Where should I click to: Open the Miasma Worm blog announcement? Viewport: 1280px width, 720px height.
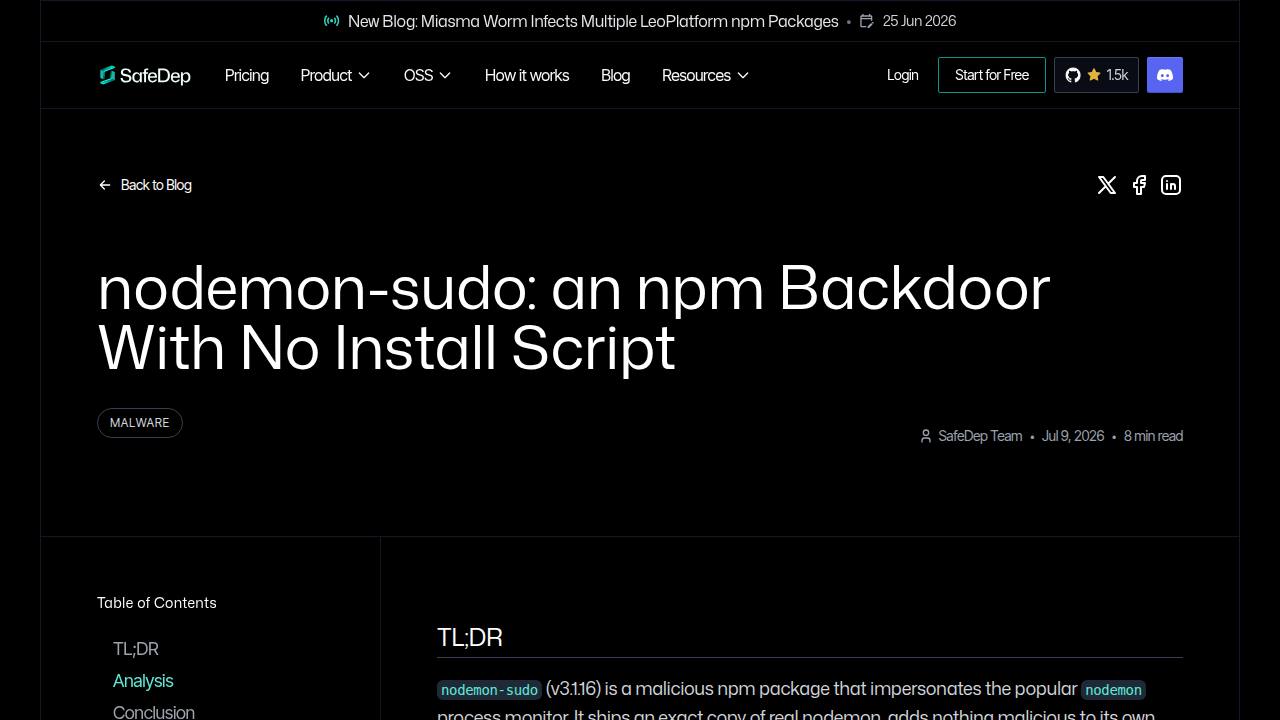(593, 21)
